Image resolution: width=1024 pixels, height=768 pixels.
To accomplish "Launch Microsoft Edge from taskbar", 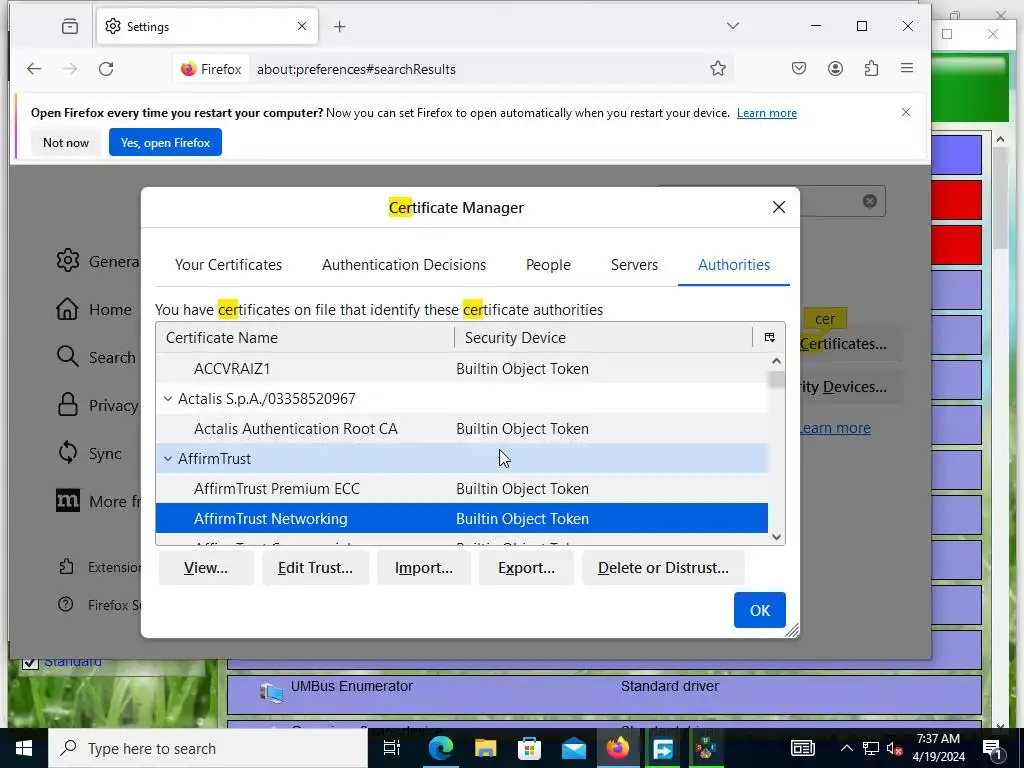I will [441, 748].
